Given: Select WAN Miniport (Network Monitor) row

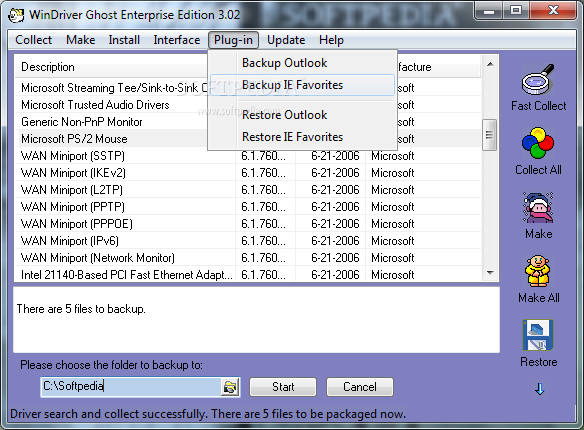Looking at the screenshot, I should [248, 258].
